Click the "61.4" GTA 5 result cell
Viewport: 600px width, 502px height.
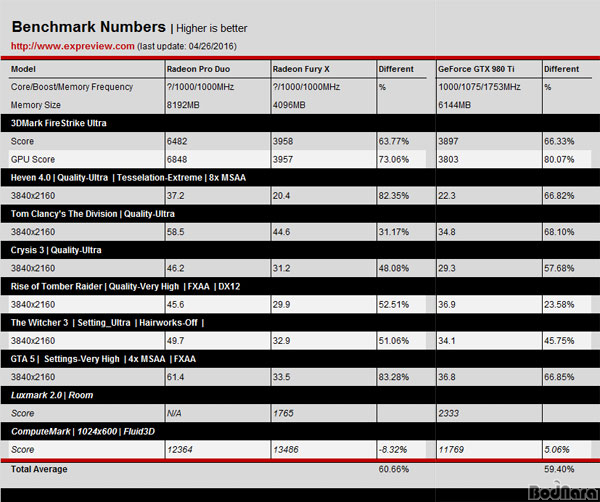tap(175, 377)
